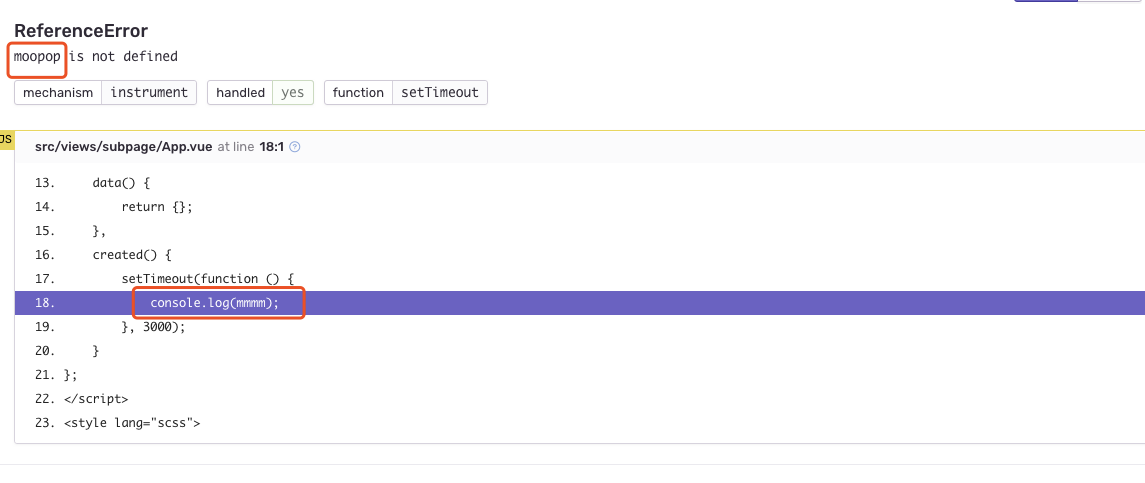Click the line number 18:1 text
Screen dimensions: 1145x483
(272, 147)
